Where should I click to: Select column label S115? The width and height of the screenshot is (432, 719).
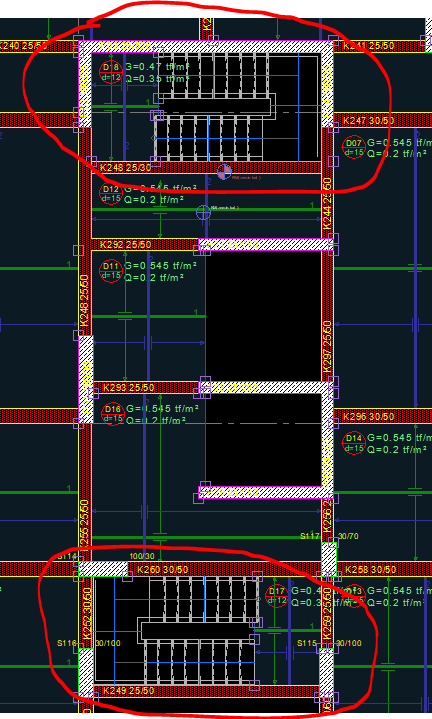point(307,643)
